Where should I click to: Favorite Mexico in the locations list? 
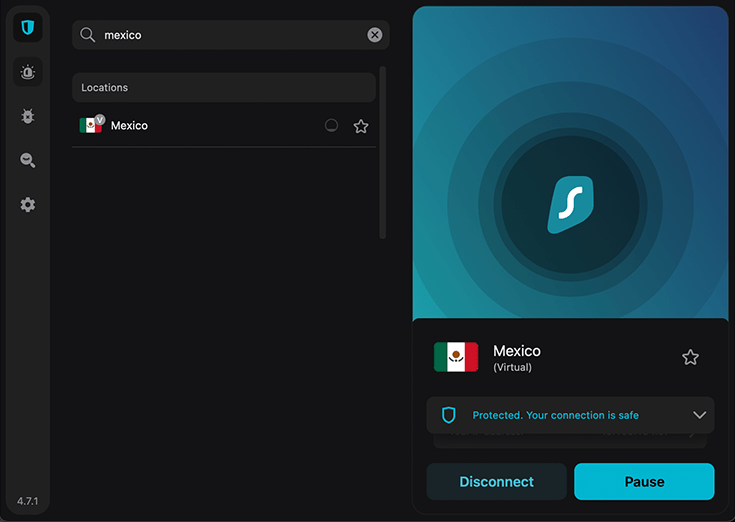point(361,126)
